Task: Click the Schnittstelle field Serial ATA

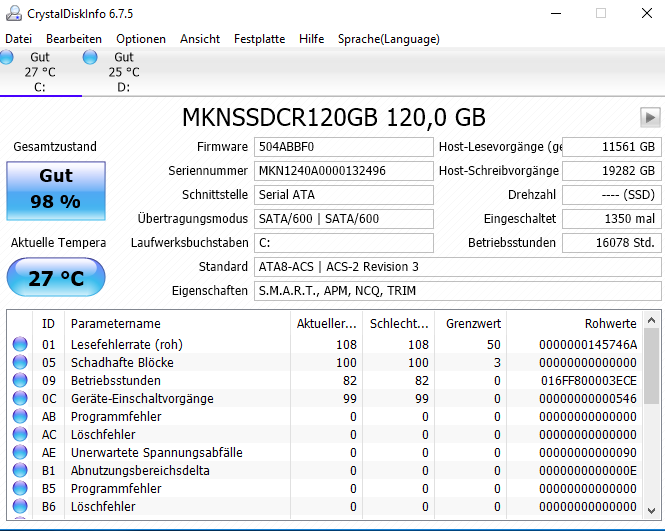Action: 344,195
